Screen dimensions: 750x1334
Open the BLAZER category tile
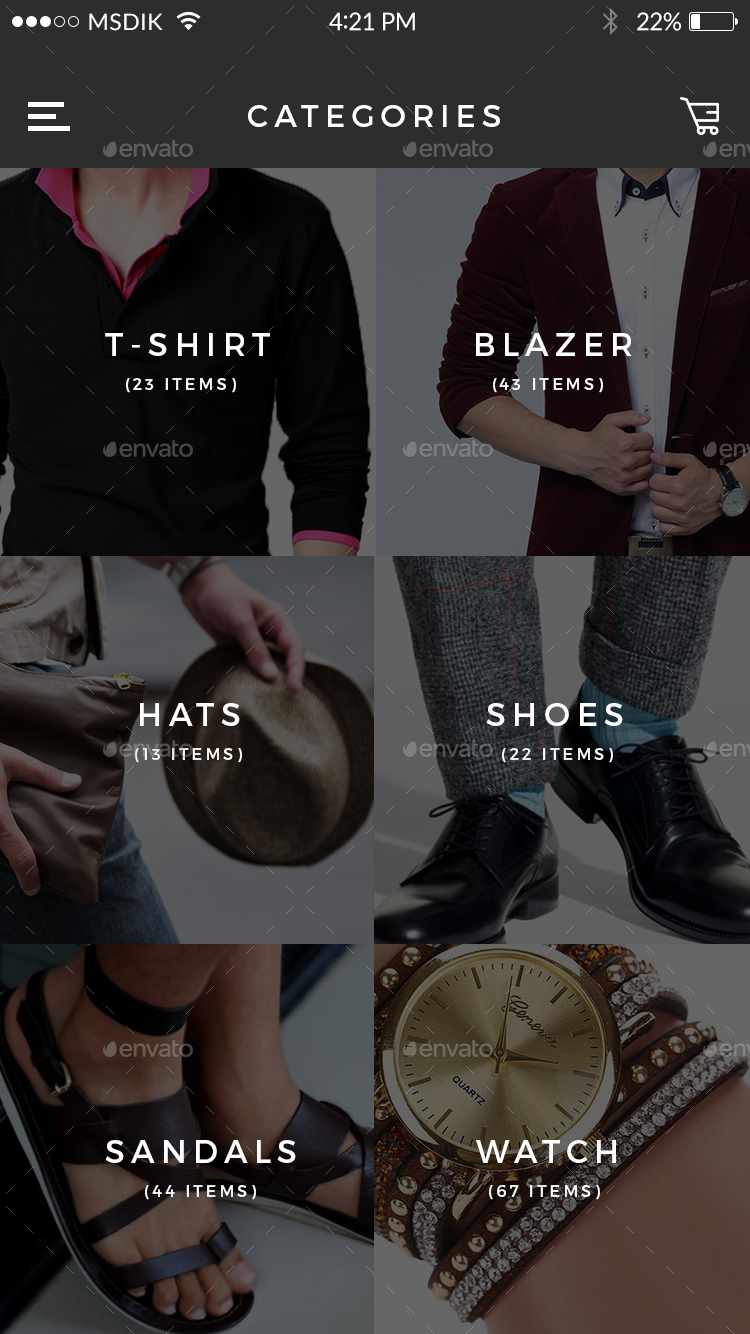coord(563,361)
